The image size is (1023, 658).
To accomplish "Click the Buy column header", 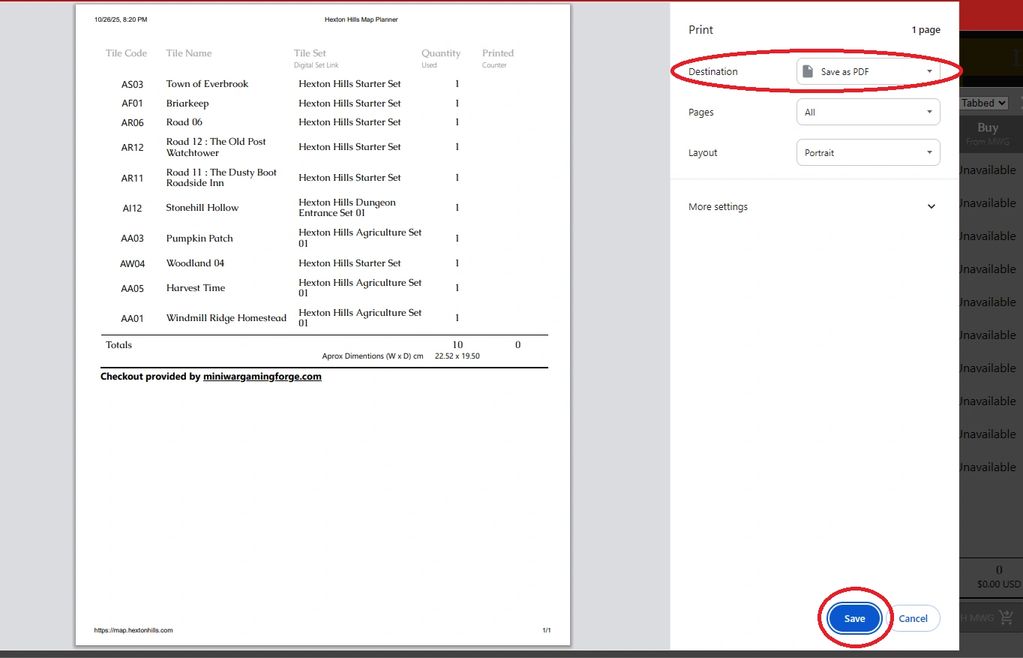I will 987,128.
